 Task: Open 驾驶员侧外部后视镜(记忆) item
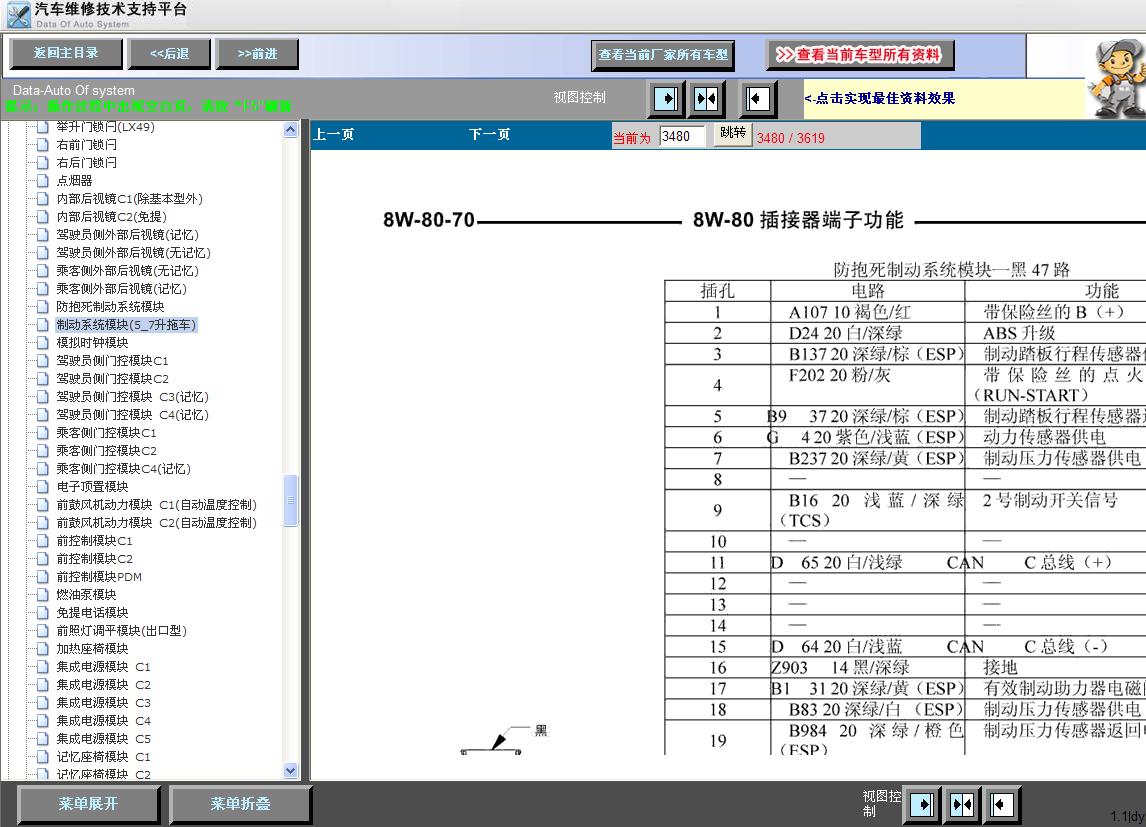click(x=127, y=235)
